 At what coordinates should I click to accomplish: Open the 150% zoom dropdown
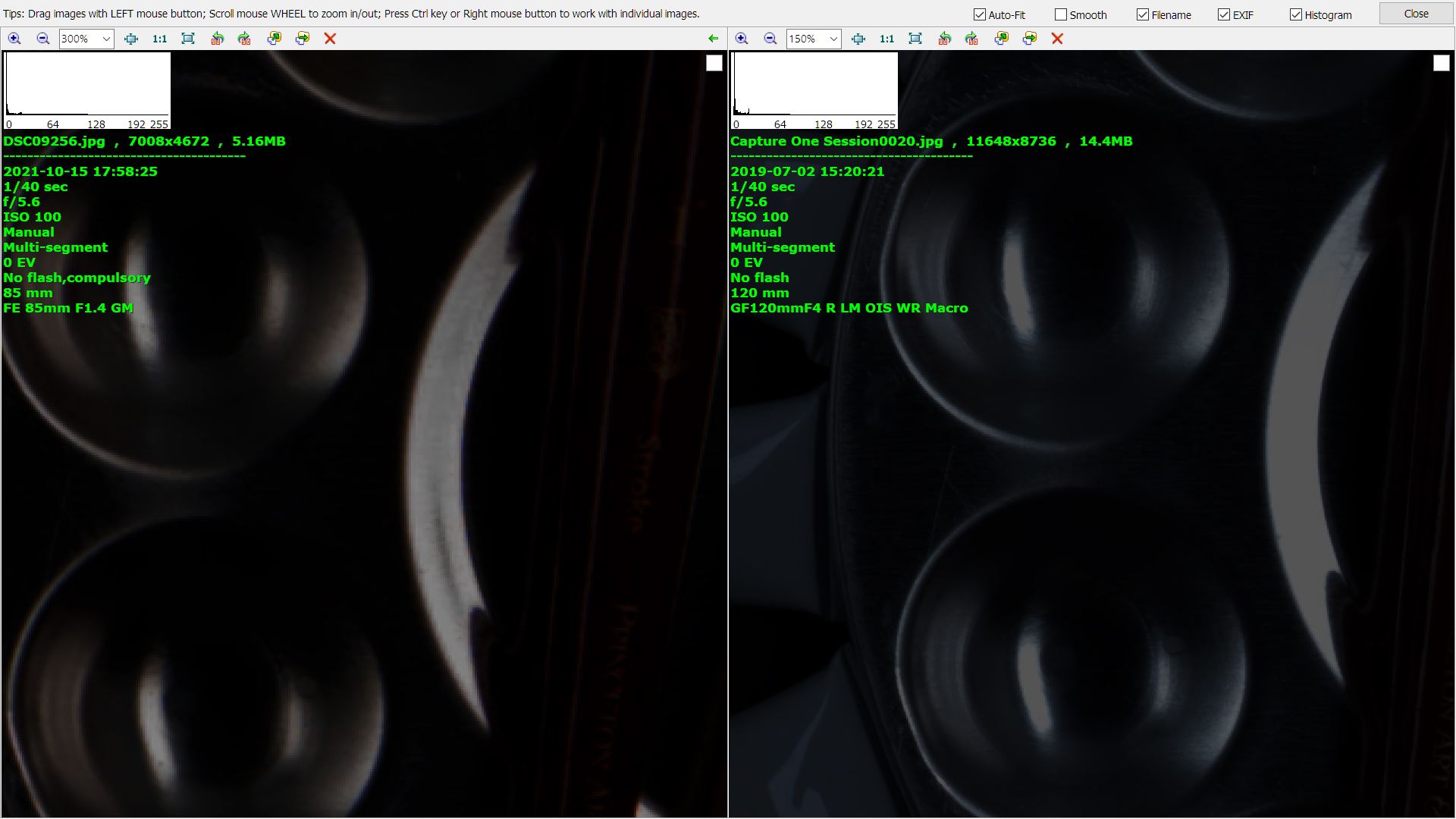pyautogui.click(x=833, y=39)
